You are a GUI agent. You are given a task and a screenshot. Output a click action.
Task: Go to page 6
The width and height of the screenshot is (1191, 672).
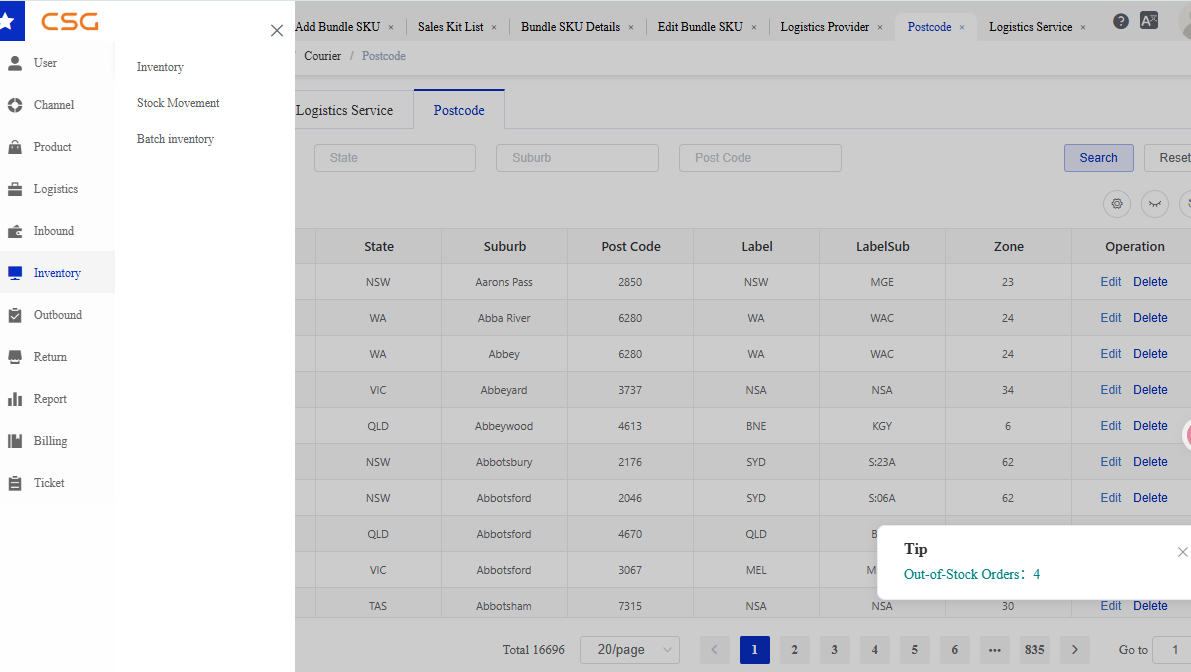[x=955, y=650]
